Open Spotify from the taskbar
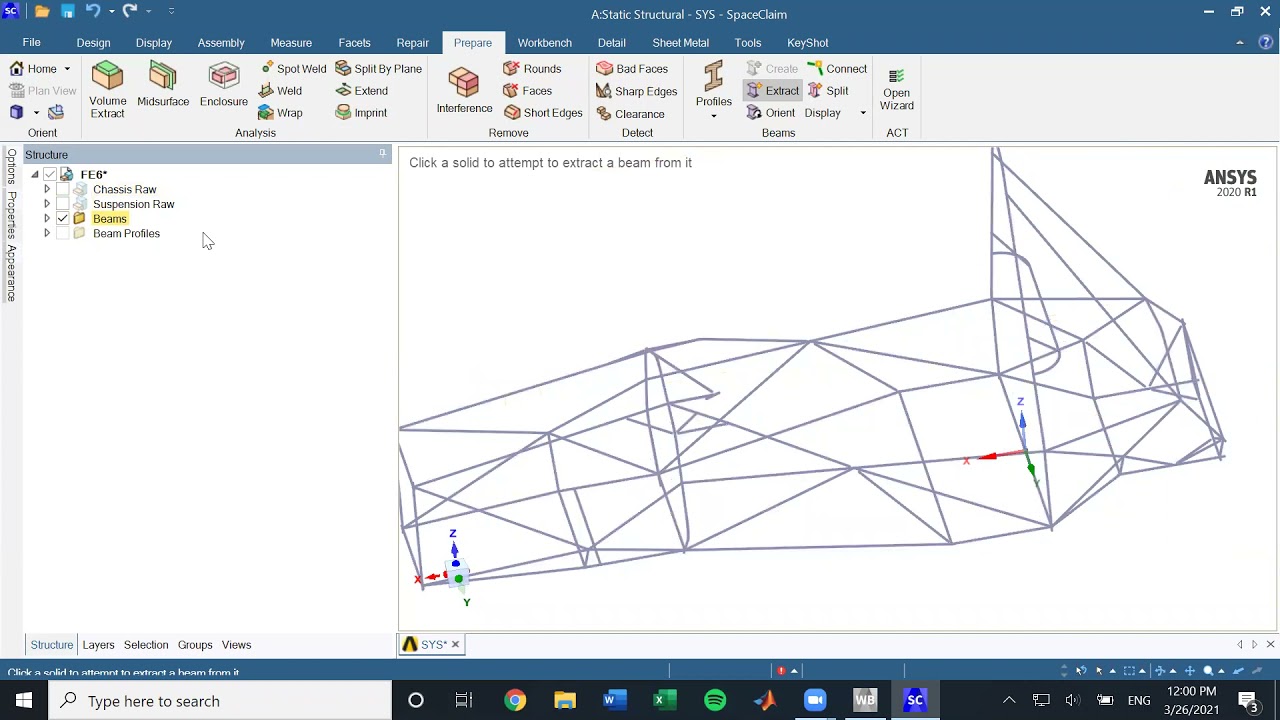1280x720 pixels. [x=715, y=701]
